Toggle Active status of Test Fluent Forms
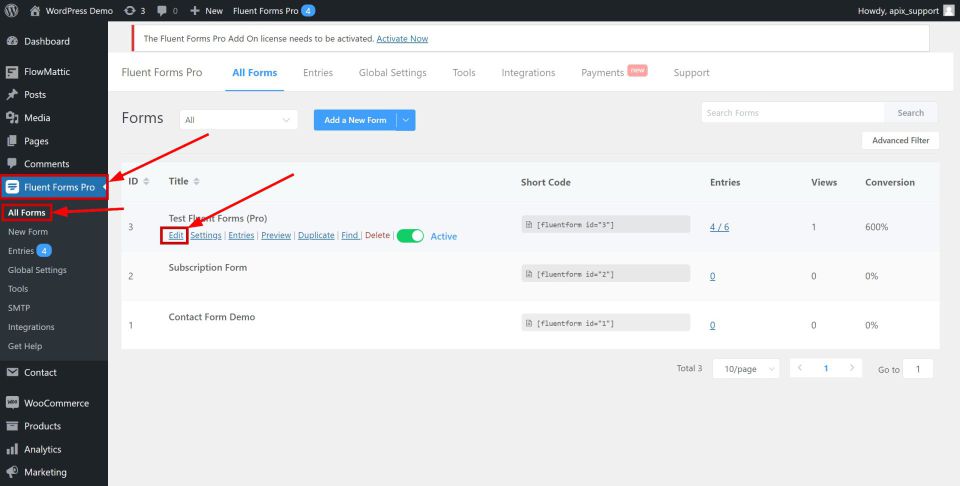The width and height of the screenshot is (960, 486). tap(410, 236)
